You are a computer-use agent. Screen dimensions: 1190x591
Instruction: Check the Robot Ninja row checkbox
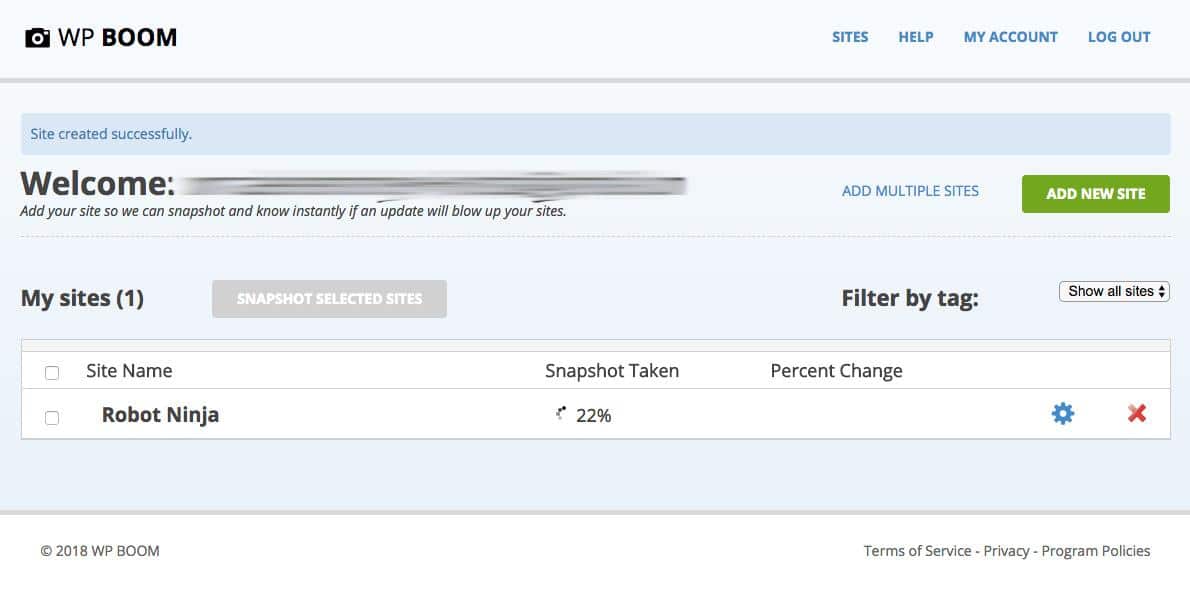[x=52, y=417]
